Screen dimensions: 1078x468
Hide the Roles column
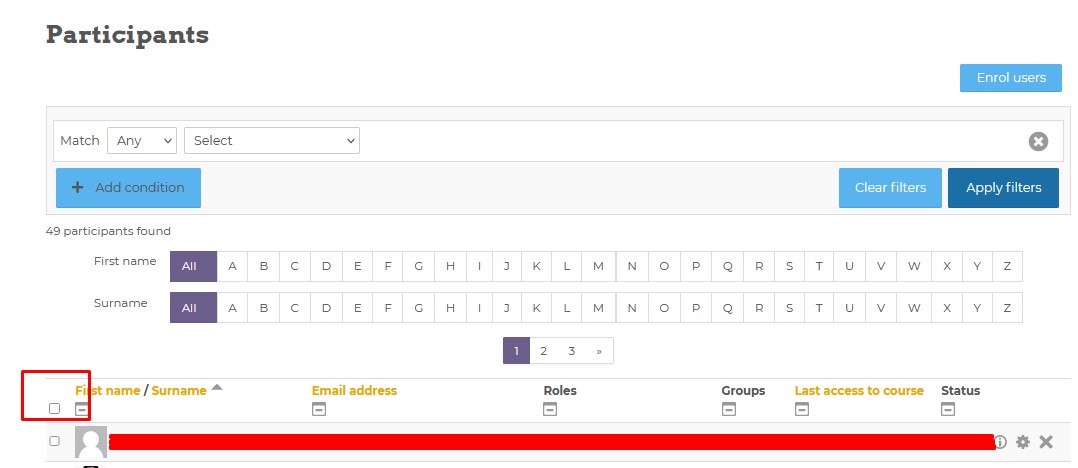click(550, 409)
